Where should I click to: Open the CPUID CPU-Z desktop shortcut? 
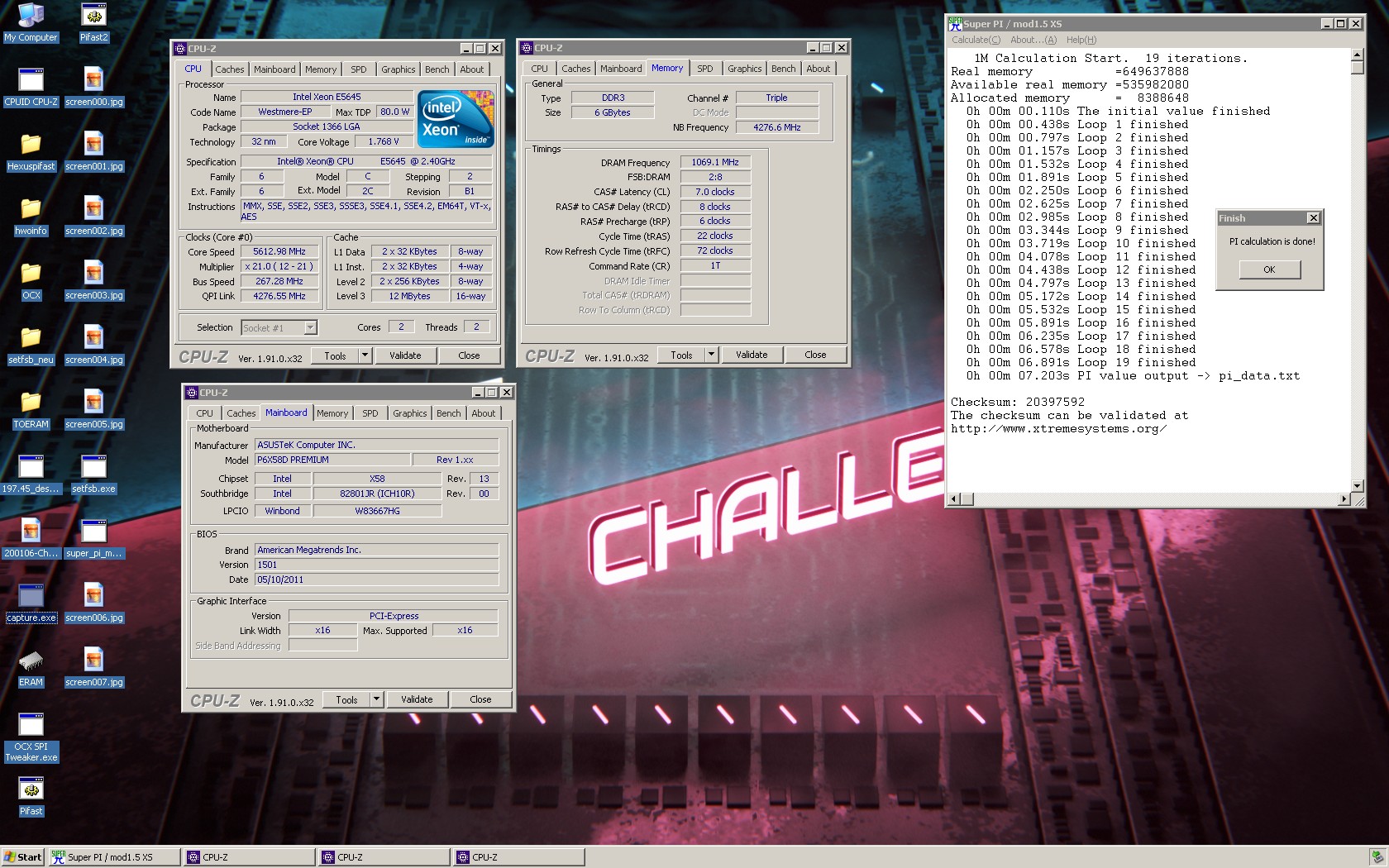pos(31,87)
